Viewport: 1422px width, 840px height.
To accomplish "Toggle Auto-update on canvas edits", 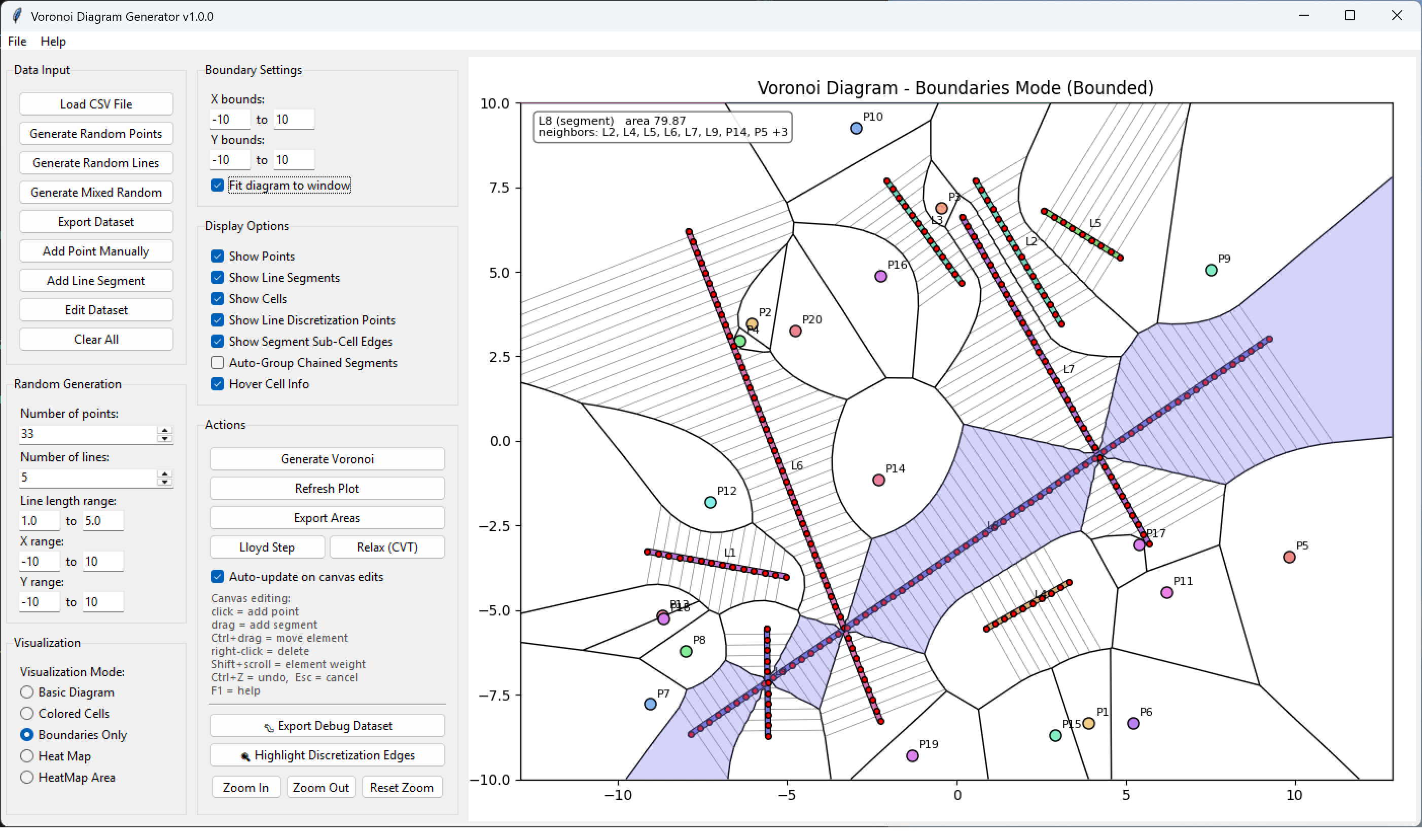I will (218, 577).
